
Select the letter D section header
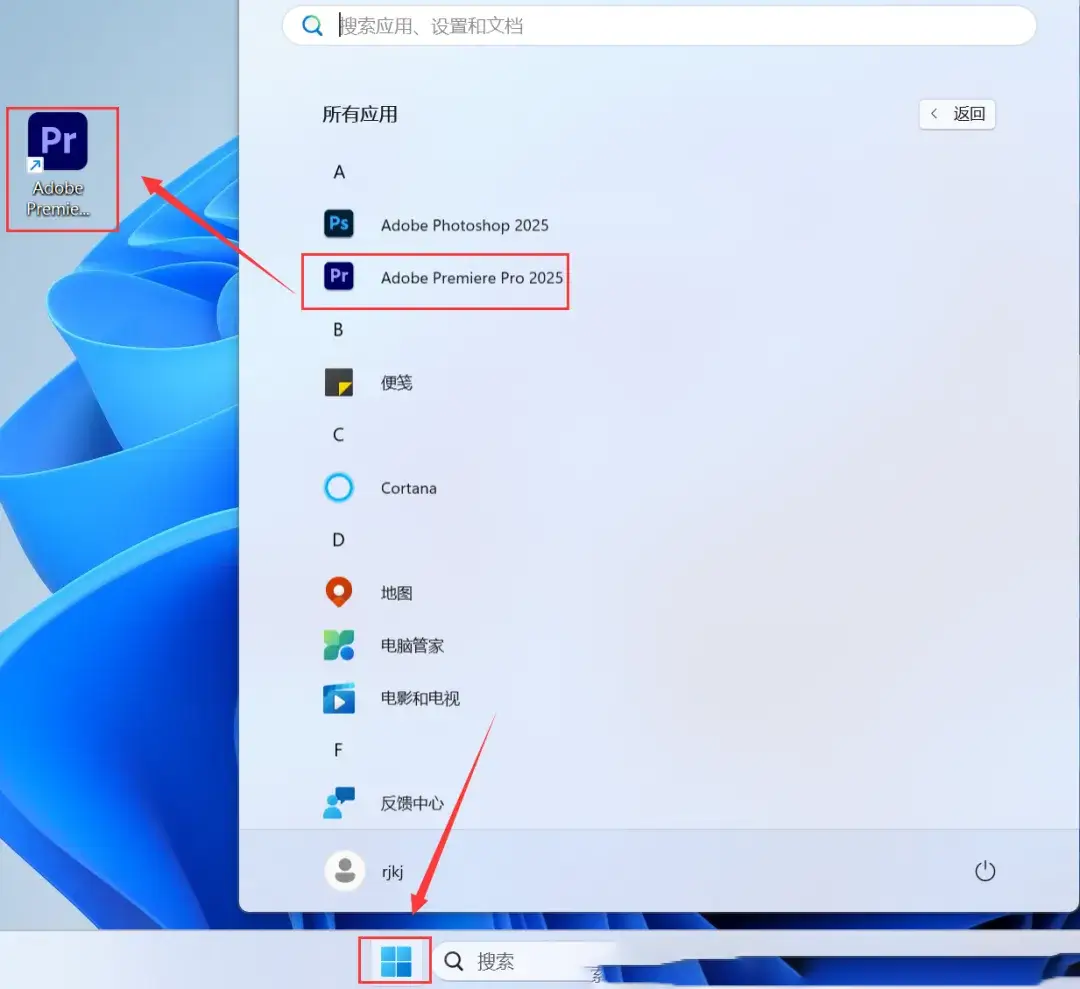coord(338,540)
